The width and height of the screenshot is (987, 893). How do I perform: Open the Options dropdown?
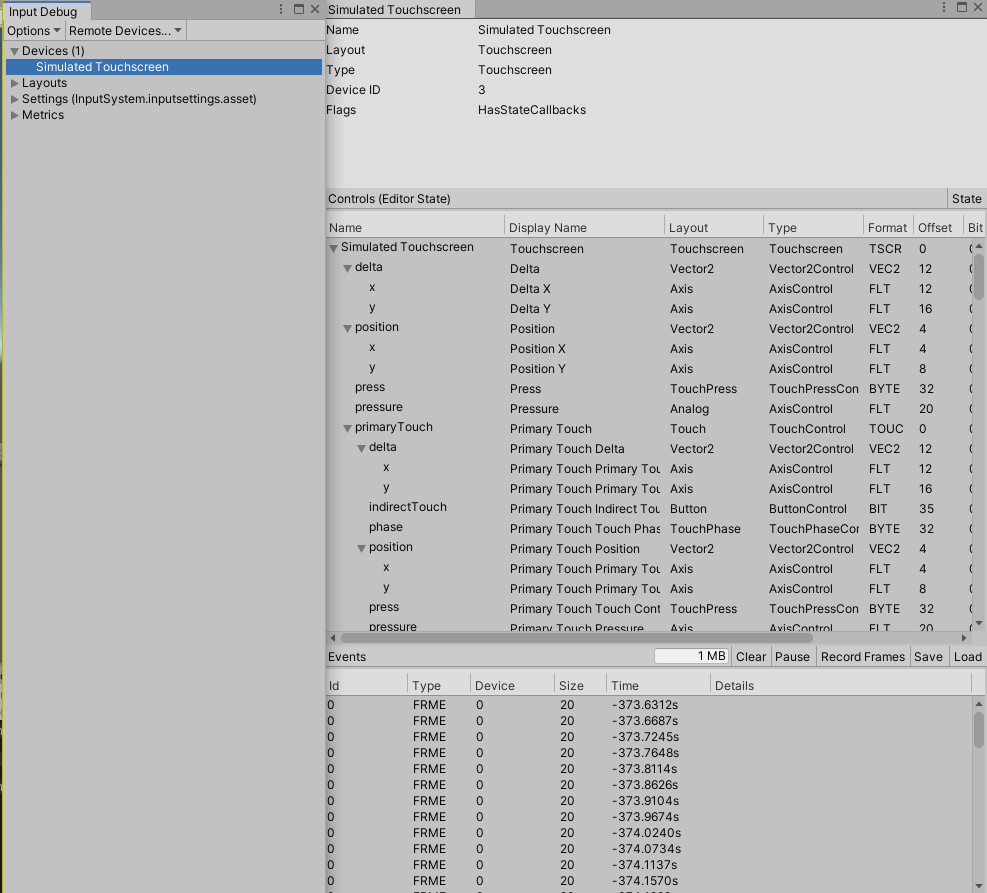point(34,31)
